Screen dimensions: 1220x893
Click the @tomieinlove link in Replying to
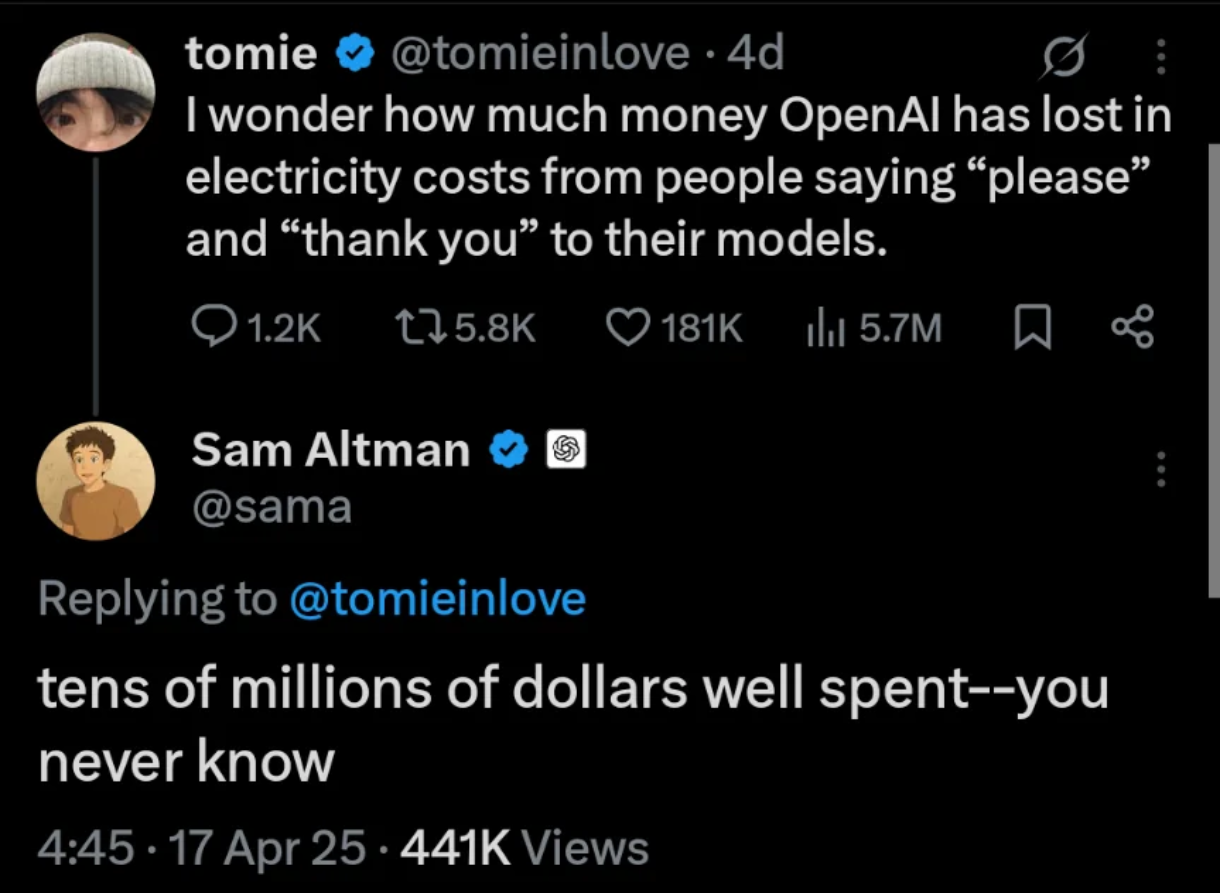click(x=437, y=598)
